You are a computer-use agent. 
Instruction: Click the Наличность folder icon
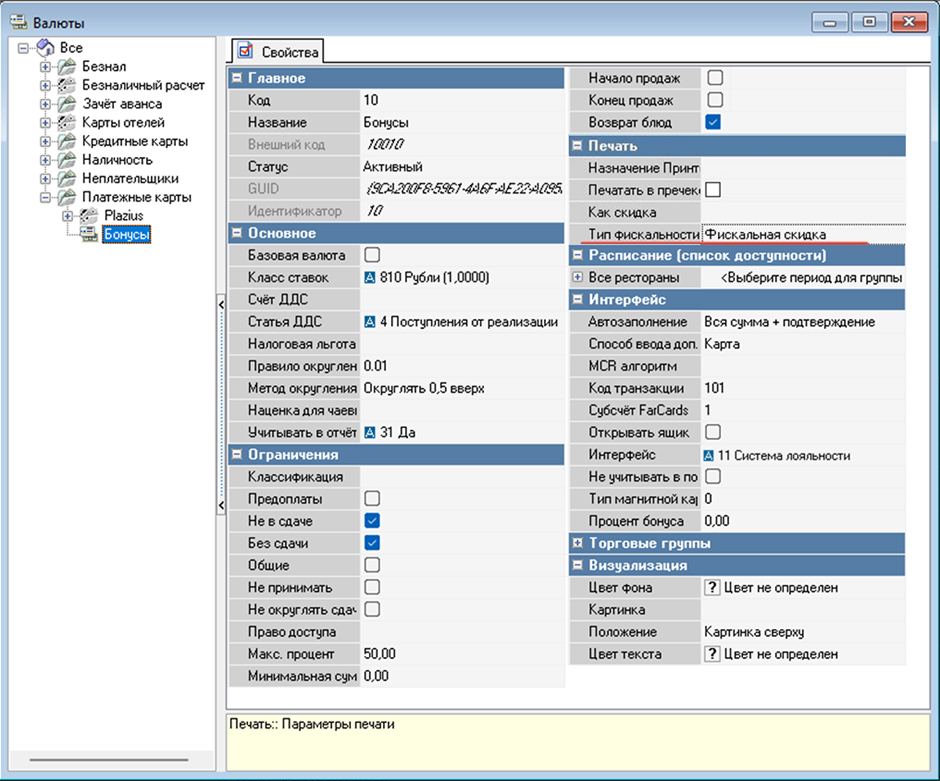pos(66,160)
